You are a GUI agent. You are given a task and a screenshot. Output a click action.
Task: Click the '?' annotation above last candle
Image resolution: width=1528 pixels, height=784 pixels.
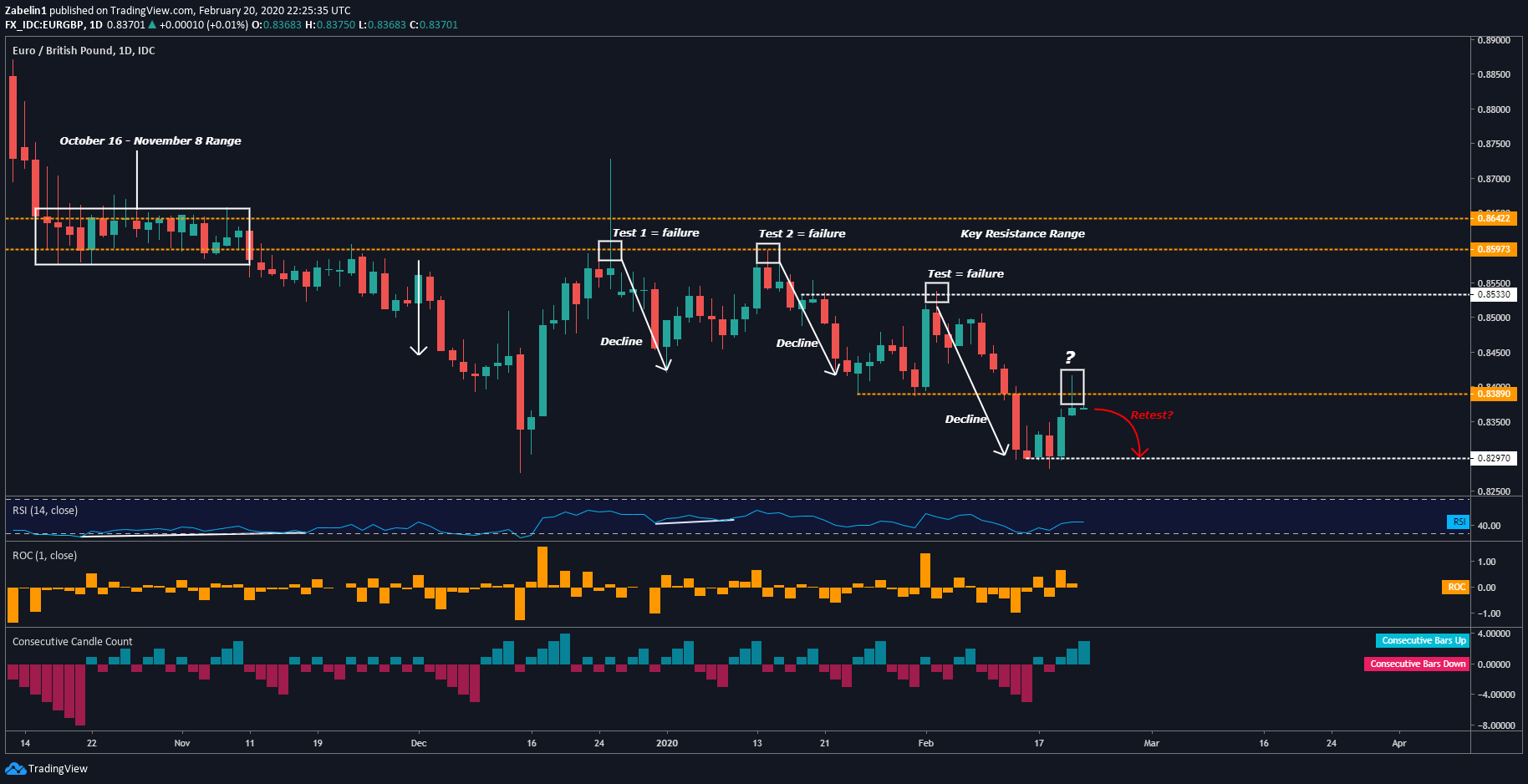tap(1070, 358)
